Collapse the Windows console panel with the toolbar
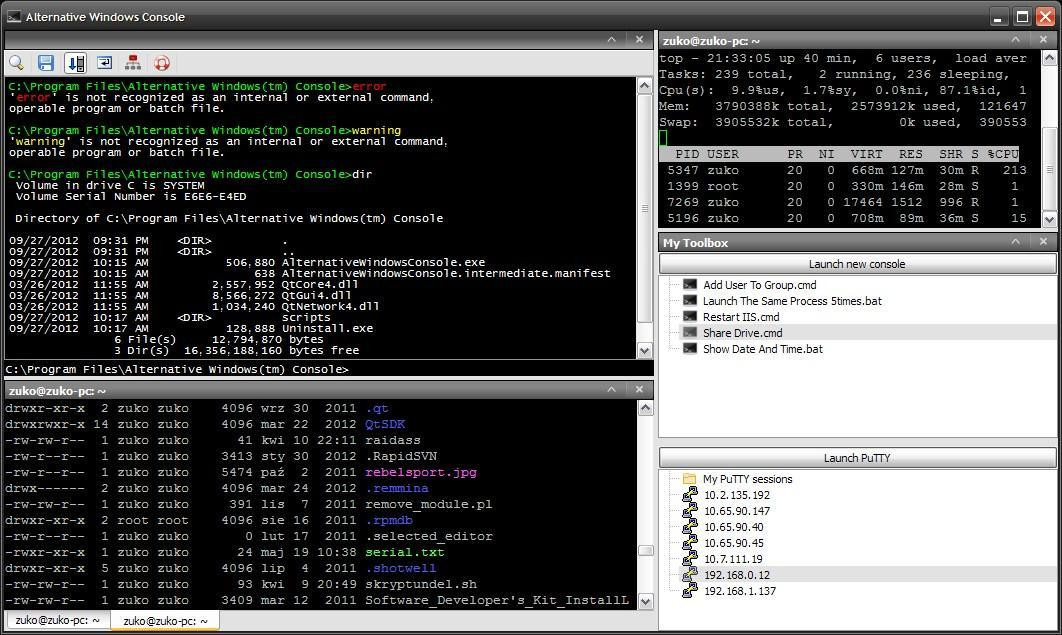 click(612, 40)
